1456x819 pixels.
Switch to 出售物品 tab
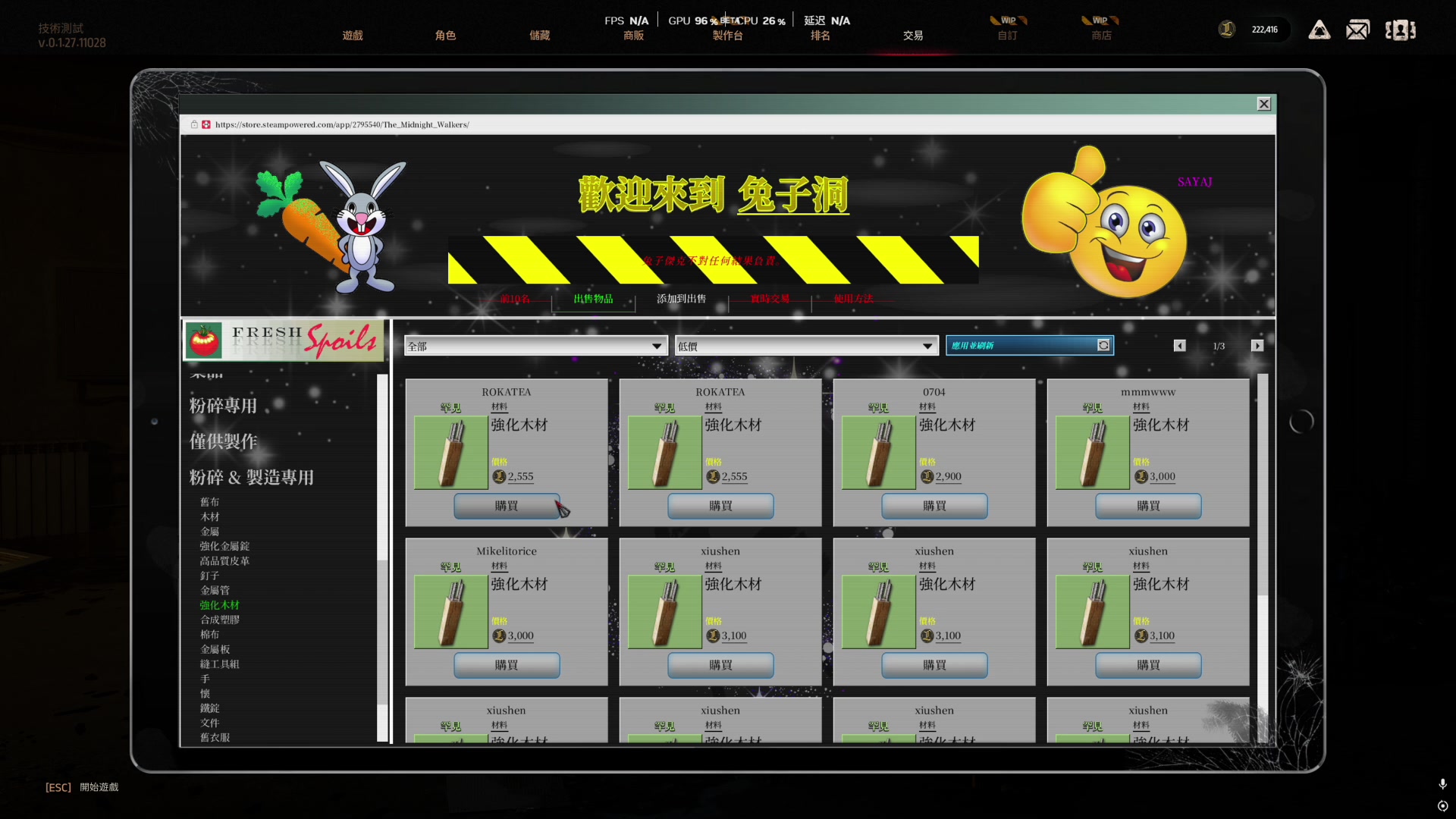pyautogui.click(x=593, y=299)
